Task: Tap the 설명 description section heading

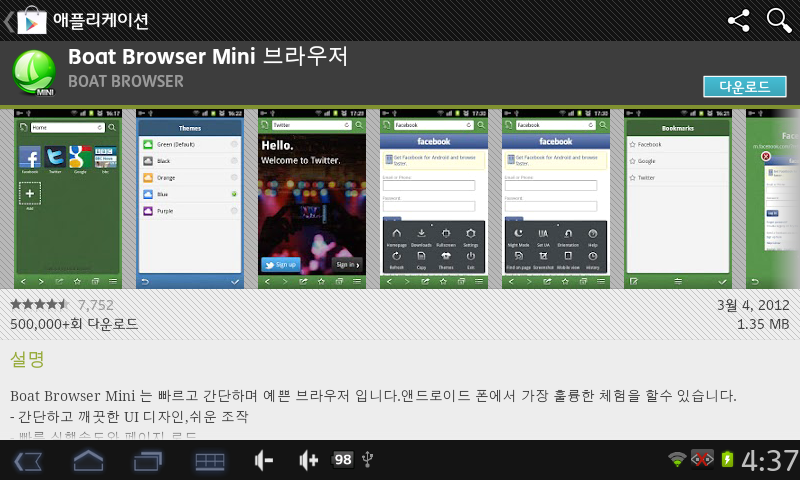Action: click(x=27, y=359)
